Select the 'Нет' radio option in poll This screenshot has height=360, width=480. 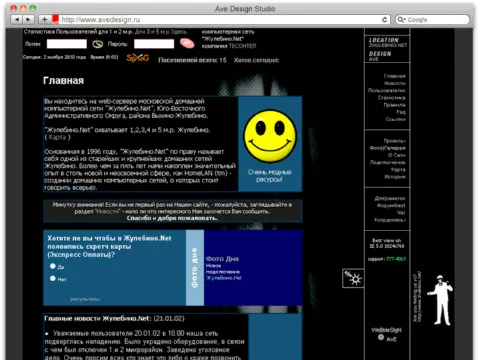[x=53, y=278]
